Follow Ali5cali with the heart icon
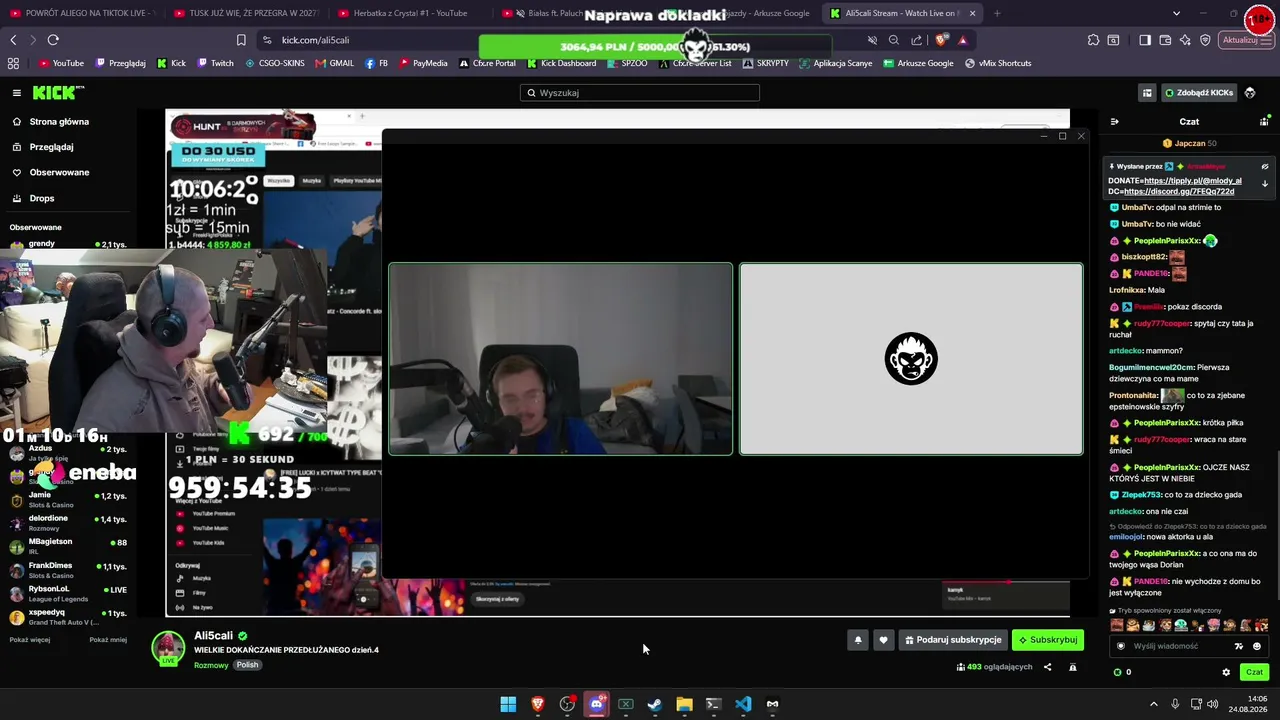The image size is (1280, 720). point(883,640)
